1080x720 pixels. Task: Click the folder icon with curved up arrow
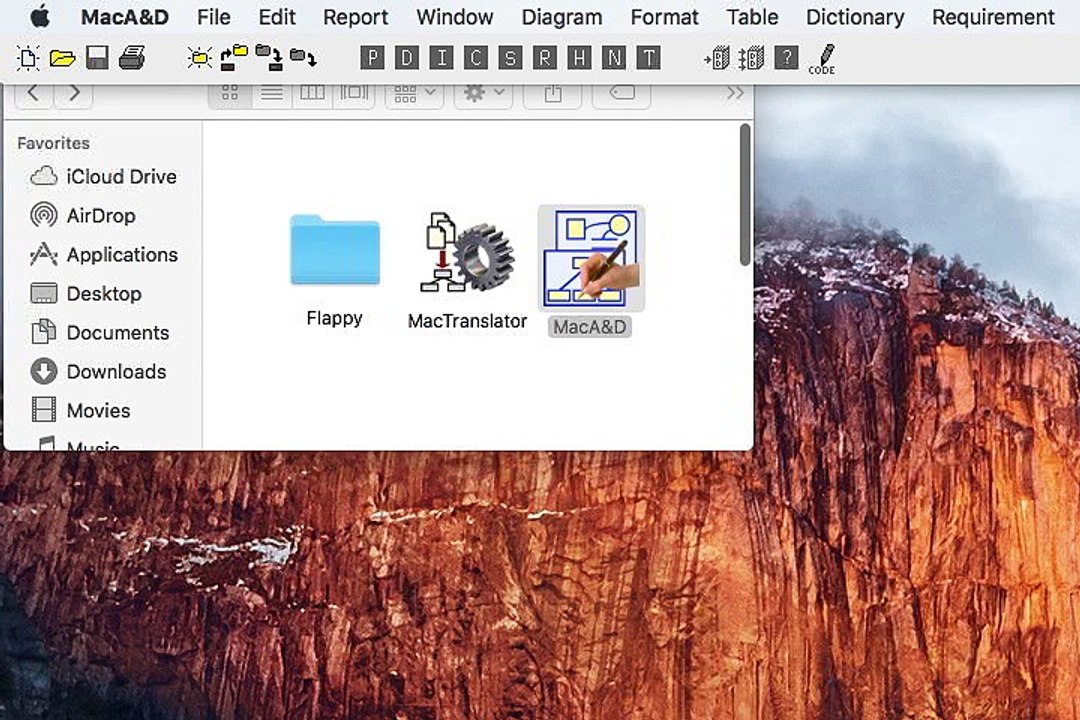pos(234,58)
